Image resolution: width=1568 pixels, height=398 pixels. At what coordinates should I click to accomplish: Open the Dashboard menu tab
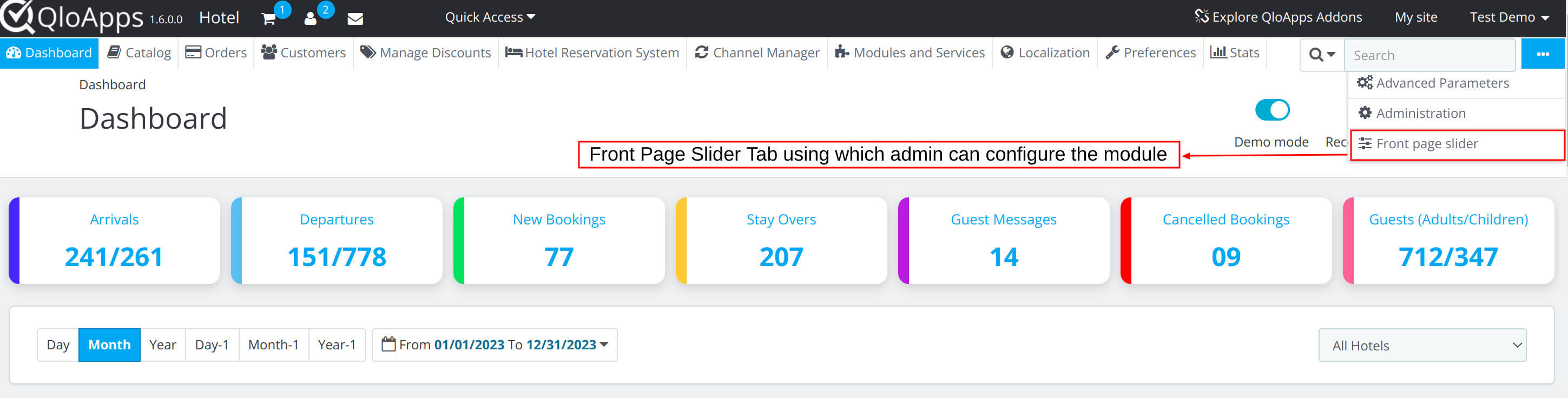point(49,53)
